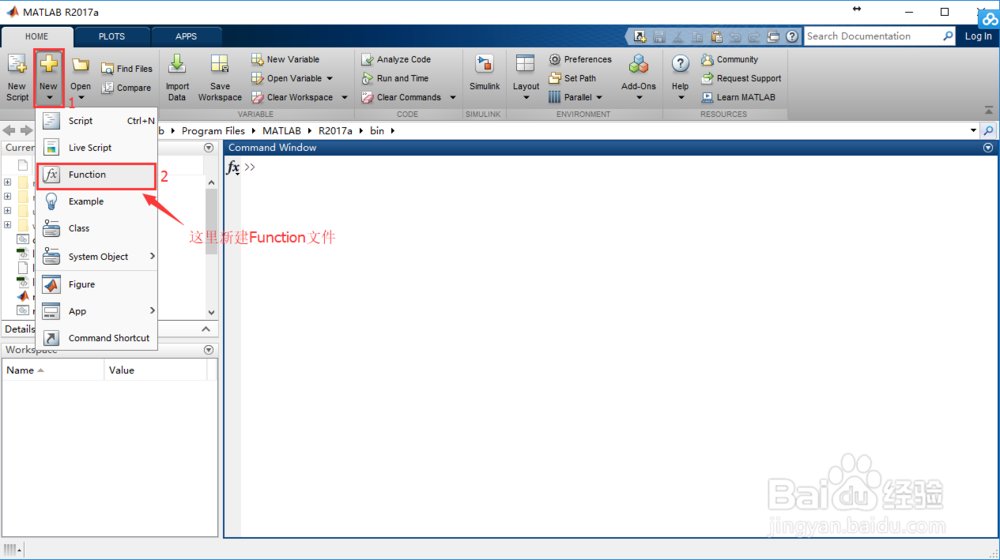Choose Figure from New menu

[96, 284]
